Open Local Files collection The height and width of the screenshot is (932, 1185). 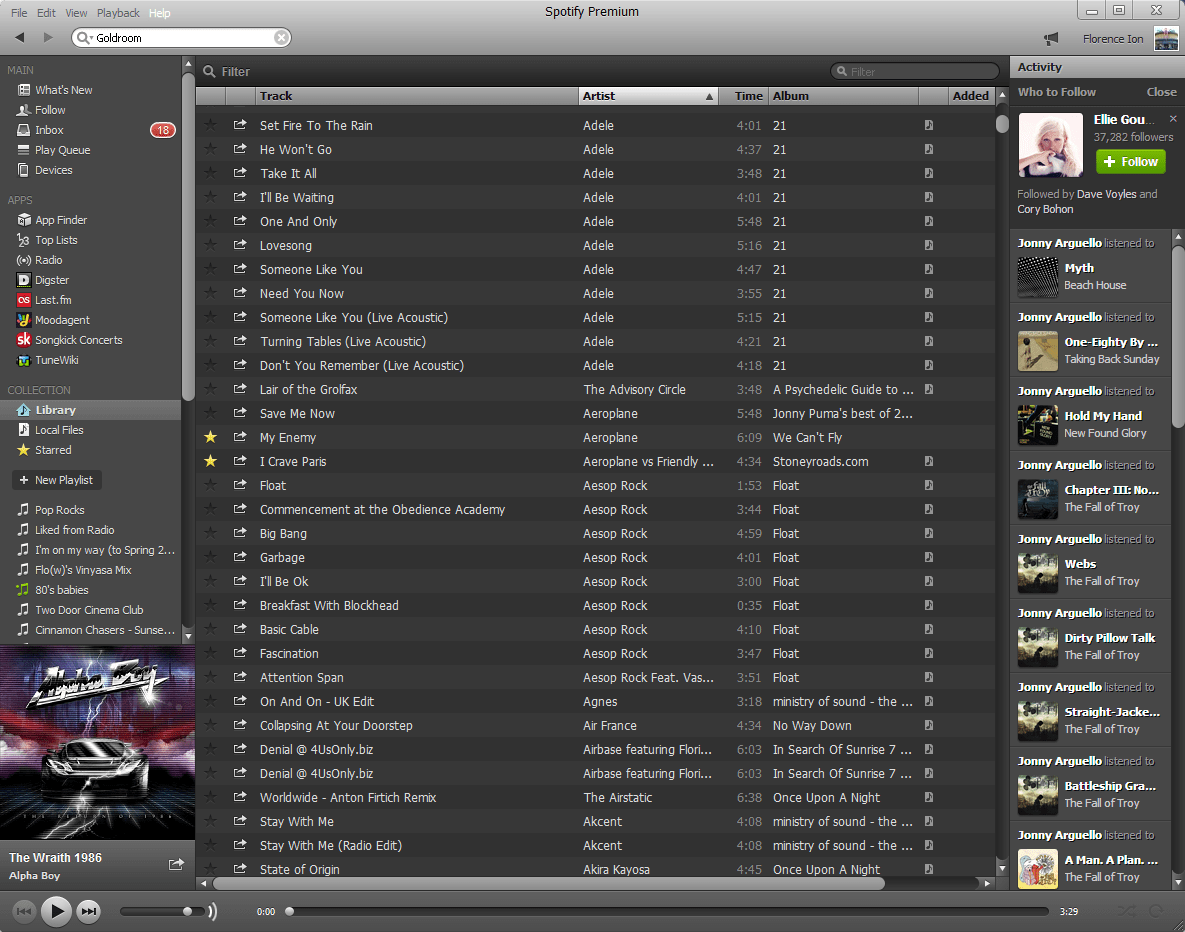point(59,430)
